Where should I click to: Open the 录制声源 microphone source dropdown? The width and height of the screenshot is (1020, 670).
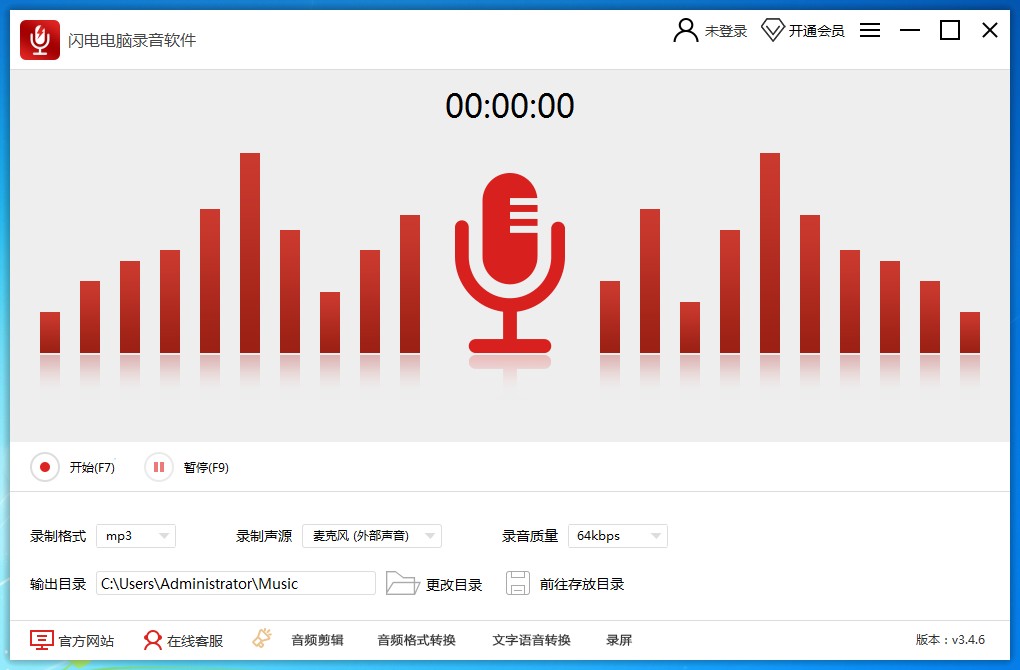(372, 536)
